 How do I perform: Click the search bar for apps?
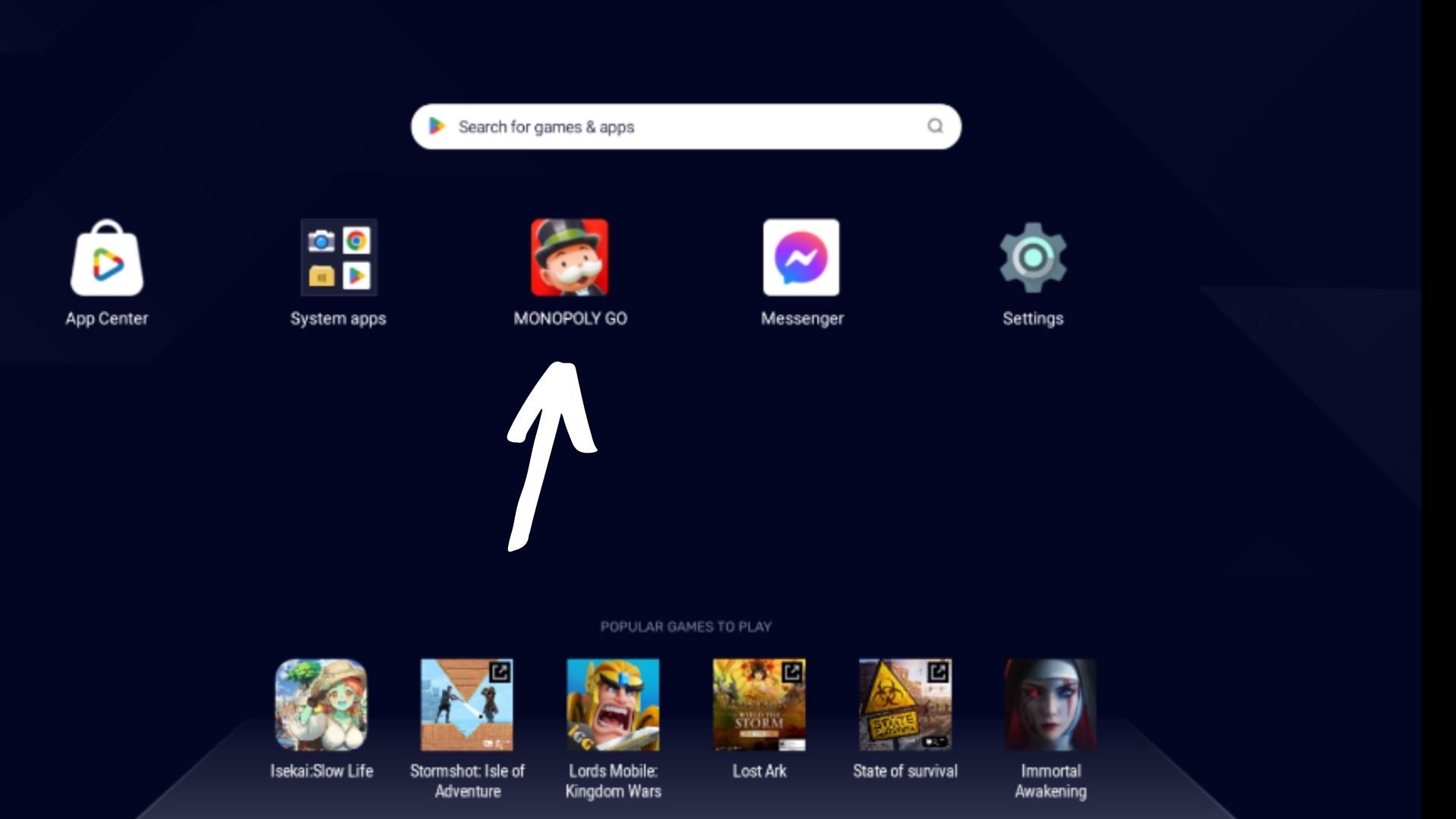[686, 127]
